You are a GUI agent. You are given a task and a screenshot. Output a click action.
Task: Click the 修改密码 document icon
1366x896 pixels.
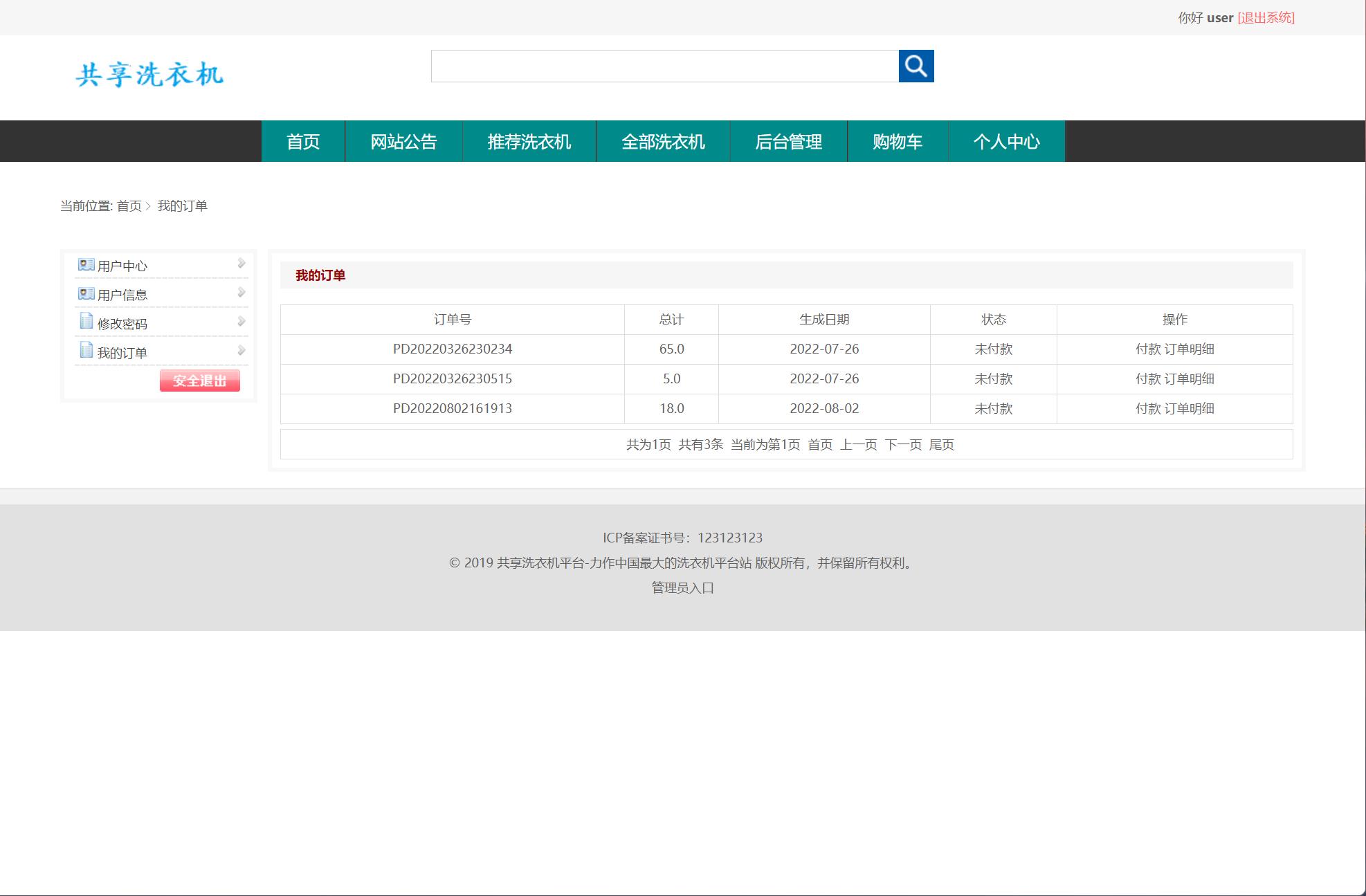tap(85, 322)
